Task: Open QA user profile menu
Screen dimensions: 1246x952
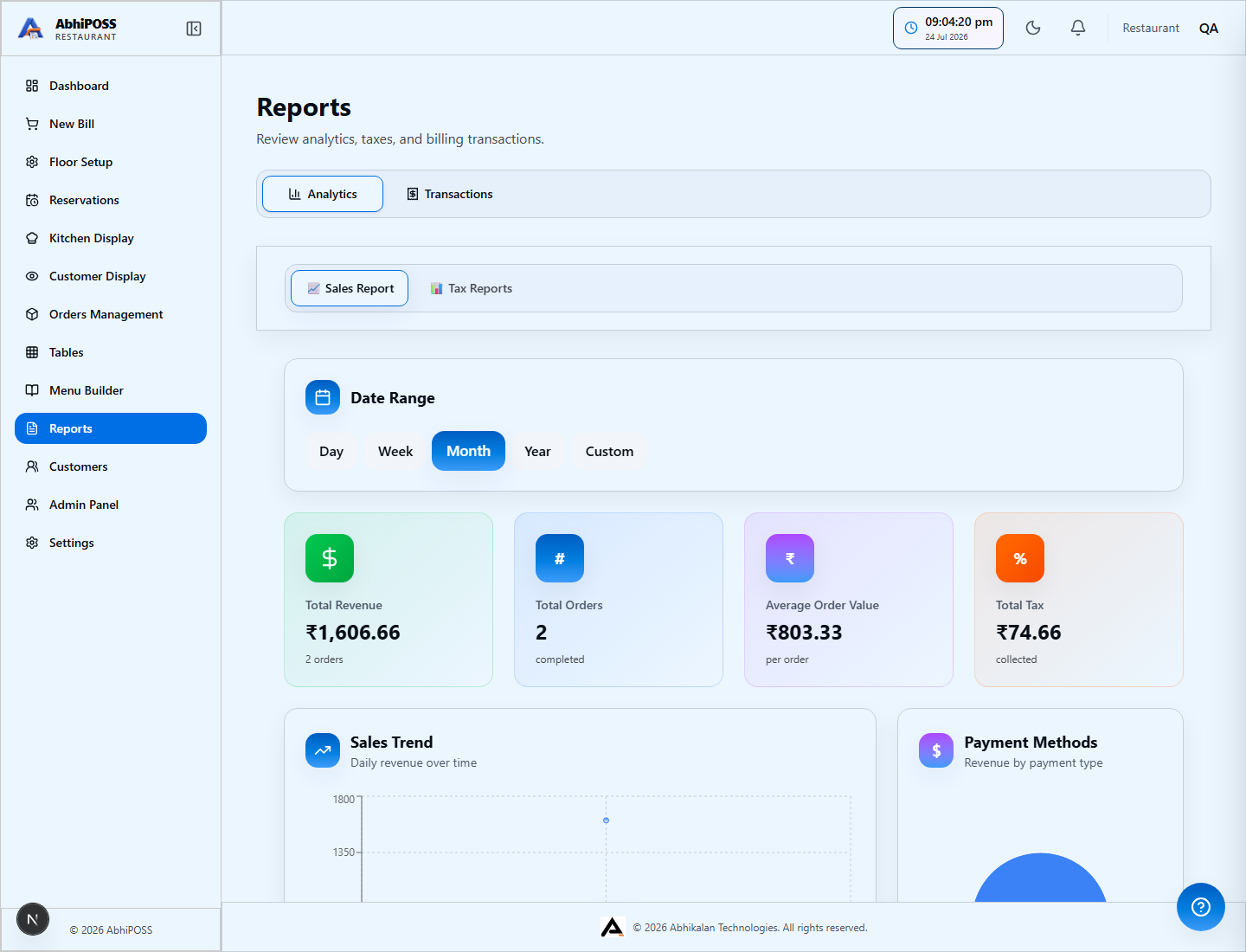Action: tap(1209, 28)
